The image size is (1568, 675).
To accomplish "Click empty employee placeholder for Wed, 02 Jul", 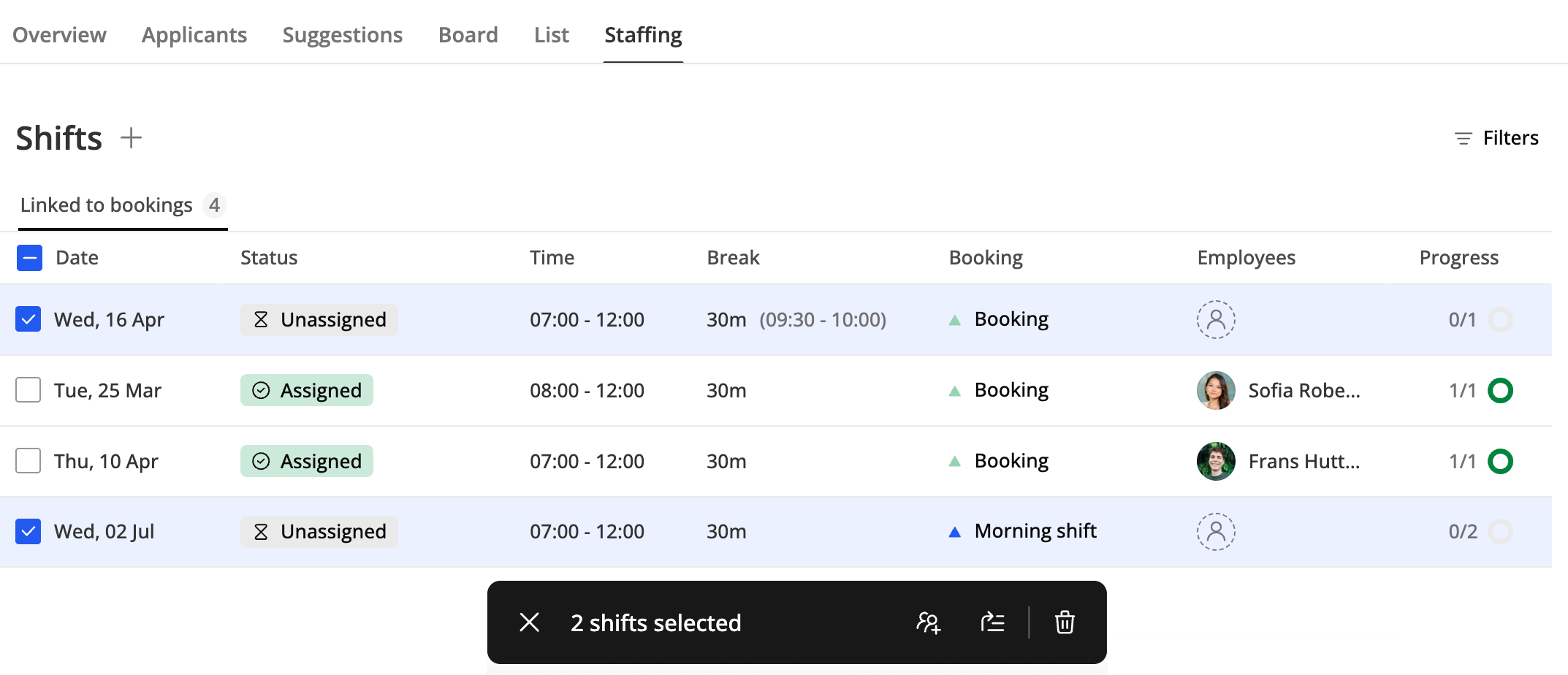I will click(x=1216, y=531).
